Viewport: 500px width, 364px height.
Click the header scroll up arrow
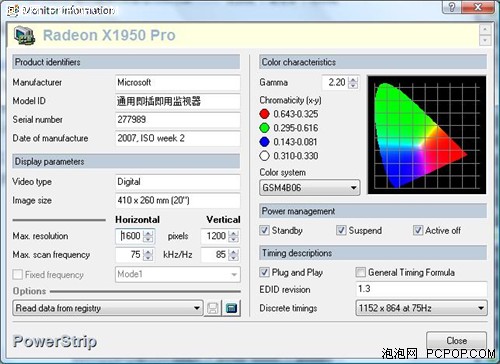coord(485,30)
